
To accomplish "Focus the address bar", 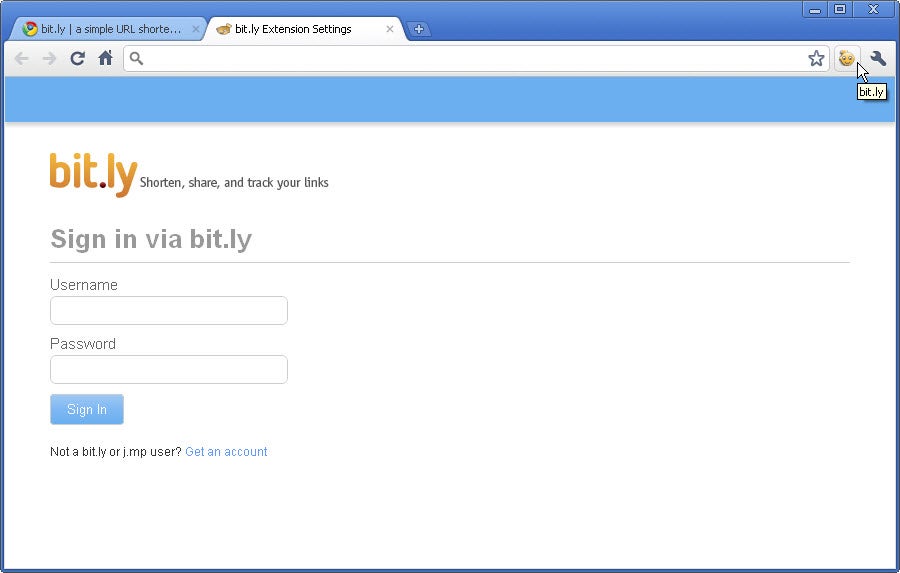I will click(x=474, y=58).
